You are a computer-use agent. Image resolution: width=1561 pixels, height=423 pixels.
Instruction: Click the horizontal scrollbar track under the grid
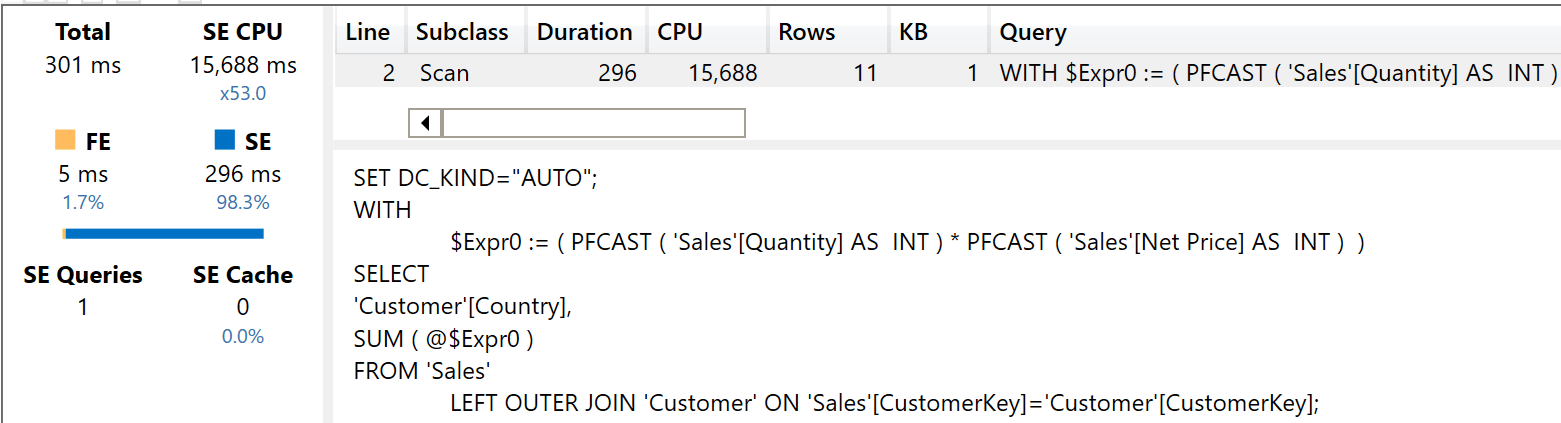coord(594,123)
